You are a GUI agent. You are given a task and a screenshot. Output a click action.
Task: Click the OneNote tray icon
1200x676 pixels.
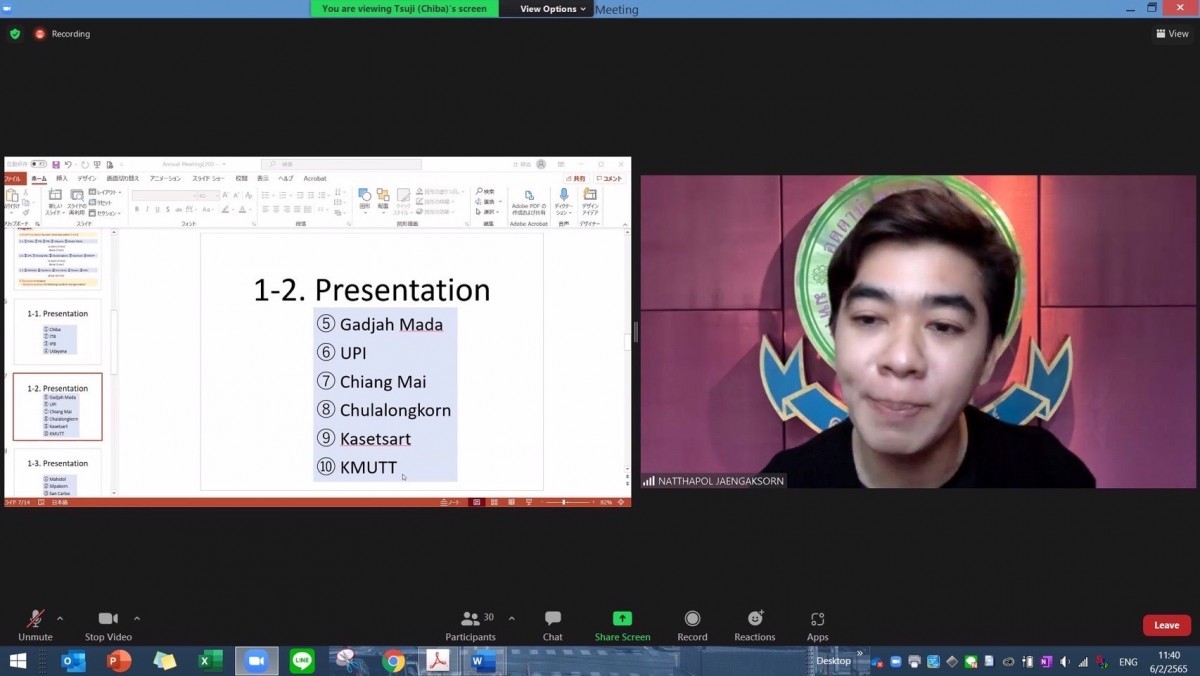(x=1045, y=662)
